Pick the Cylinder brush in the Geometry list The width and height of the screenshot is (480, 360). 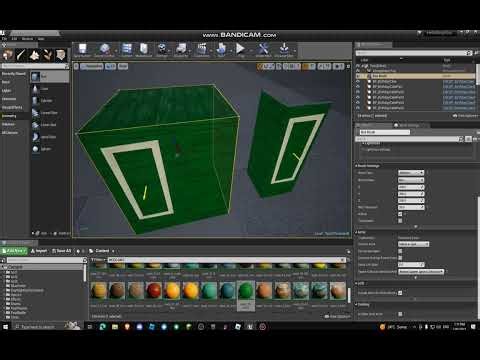[50, 101]
